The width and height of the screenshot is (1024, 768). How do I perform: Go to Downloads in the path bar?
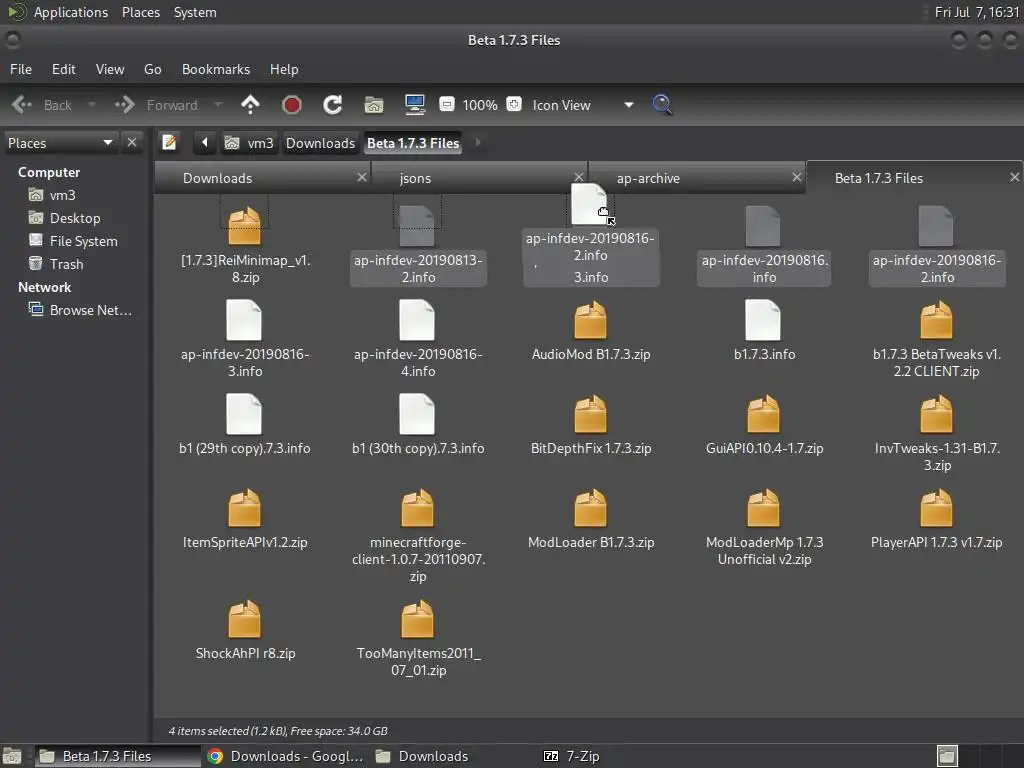pyautogui.click(x=320, y=143)
